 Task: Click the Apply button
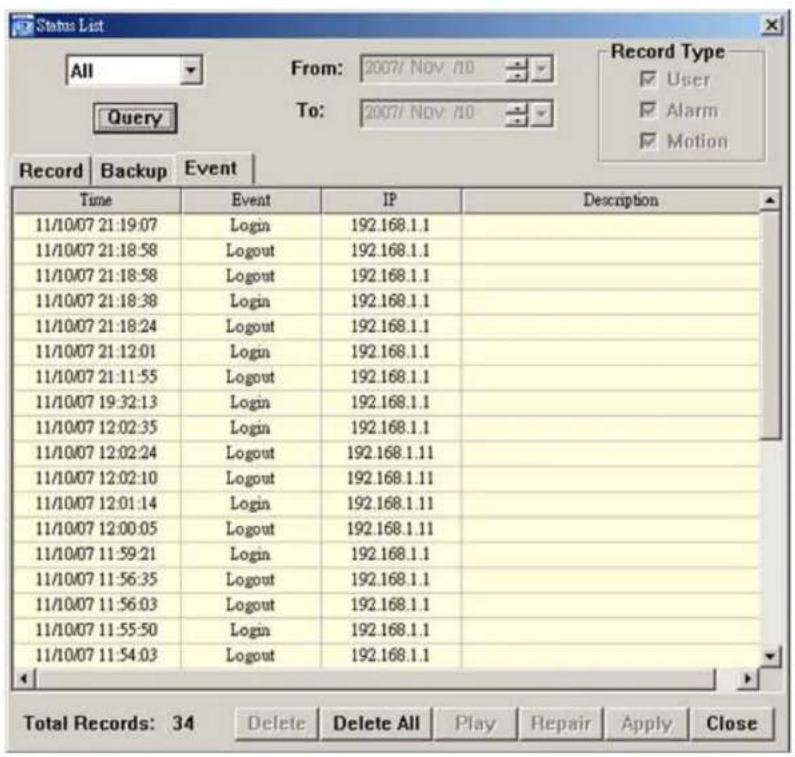(646, 724)
